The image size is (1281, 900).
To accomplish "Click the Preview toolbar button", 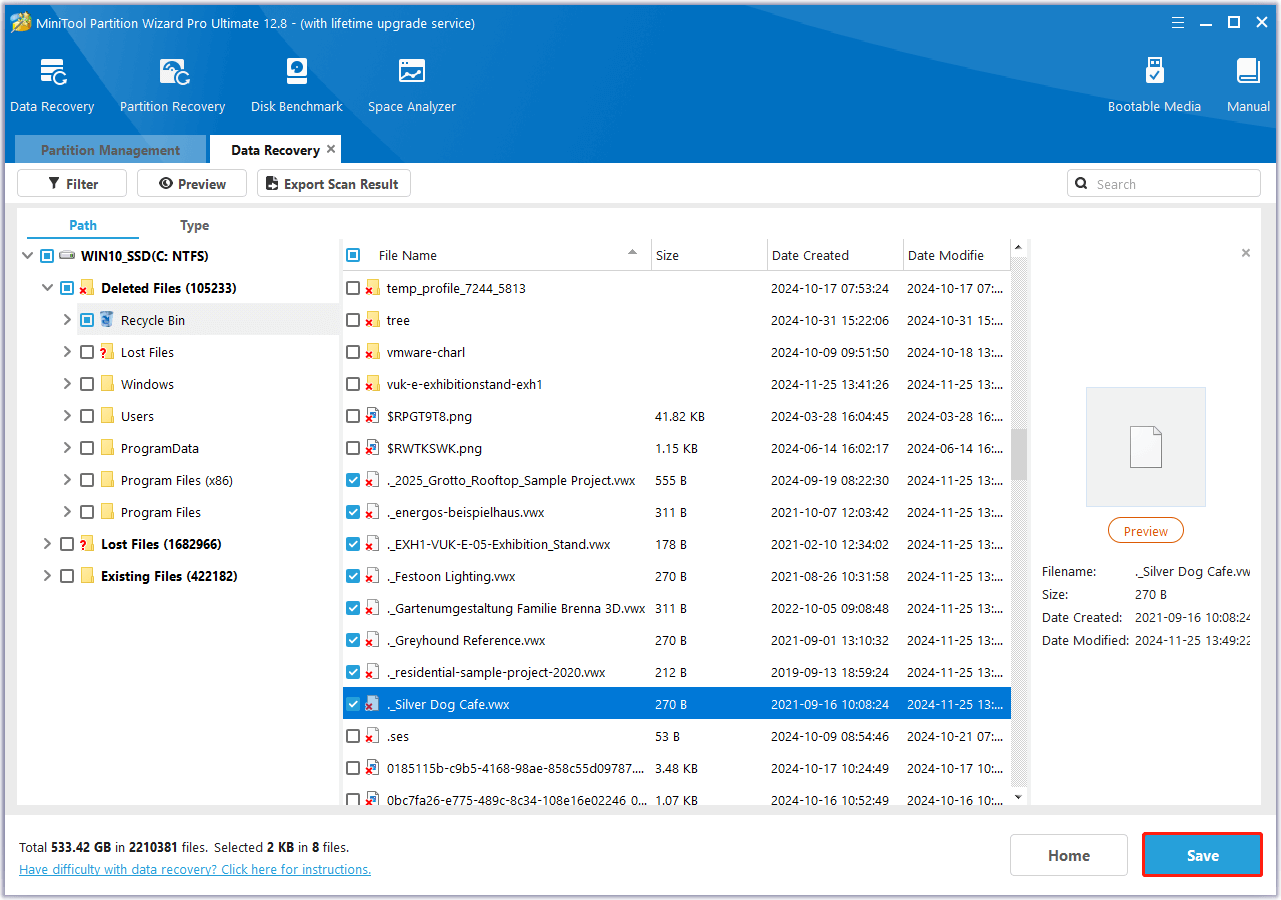I will [x=192, y=184].
